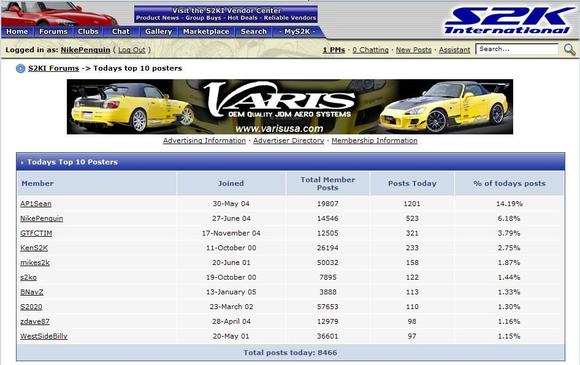Viewport: 580px width, 365px height.
Task: Open Advertising Information link
Action: coord(204,141)
